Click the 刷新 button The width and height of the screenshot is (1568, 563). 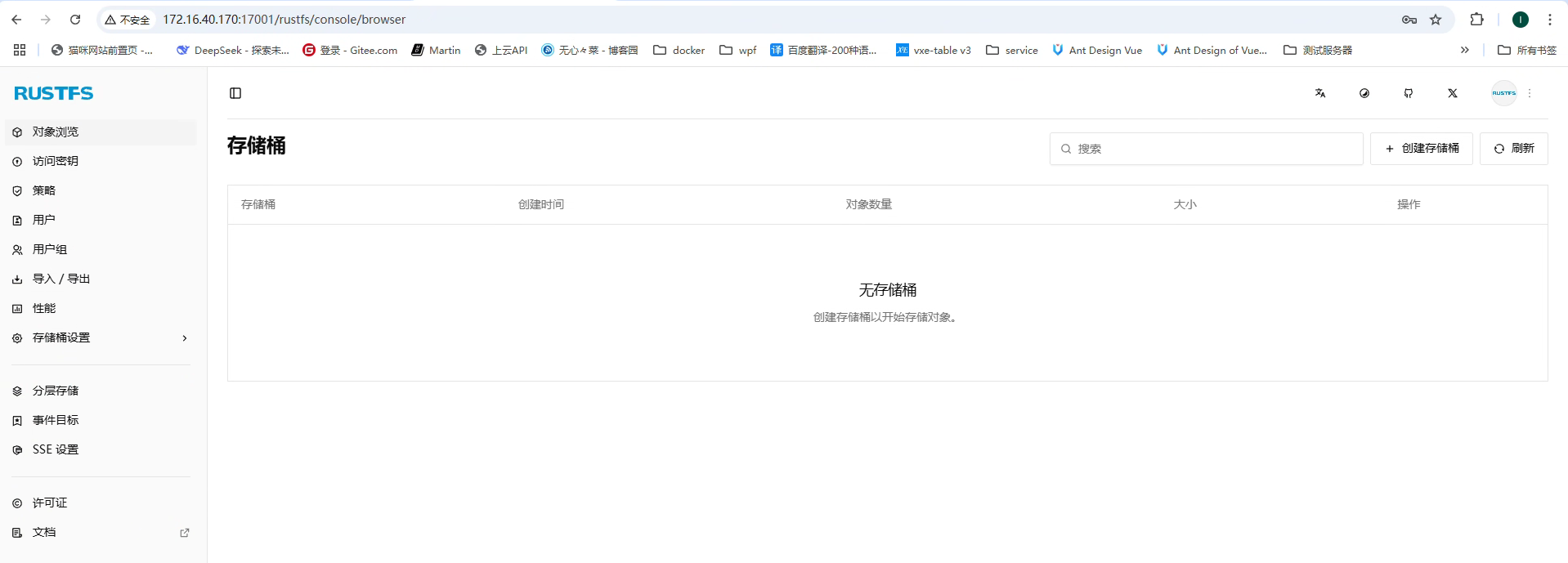coord(1514,149)
